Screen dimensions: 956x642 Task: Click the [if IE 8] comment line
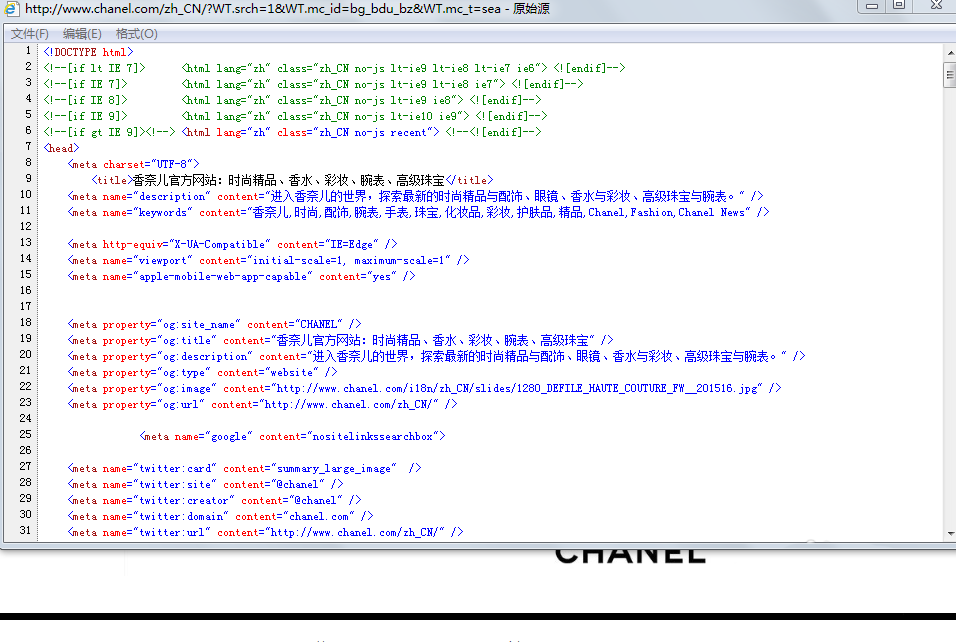coord(292,100)
